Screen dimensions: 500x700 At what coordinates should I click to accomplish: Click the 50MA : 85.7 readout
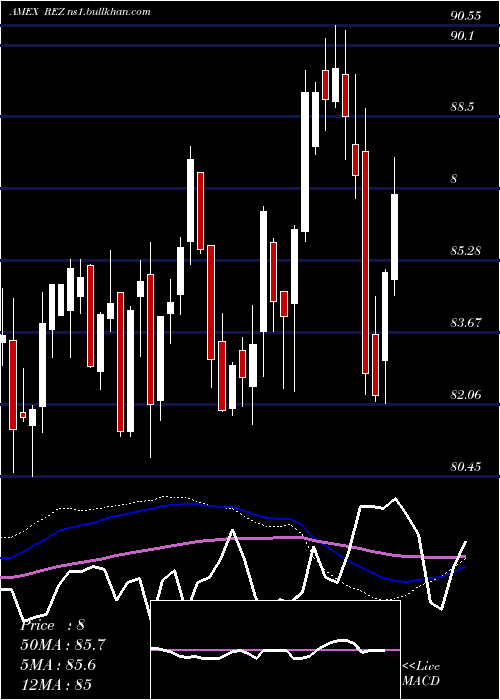[64, 645]
